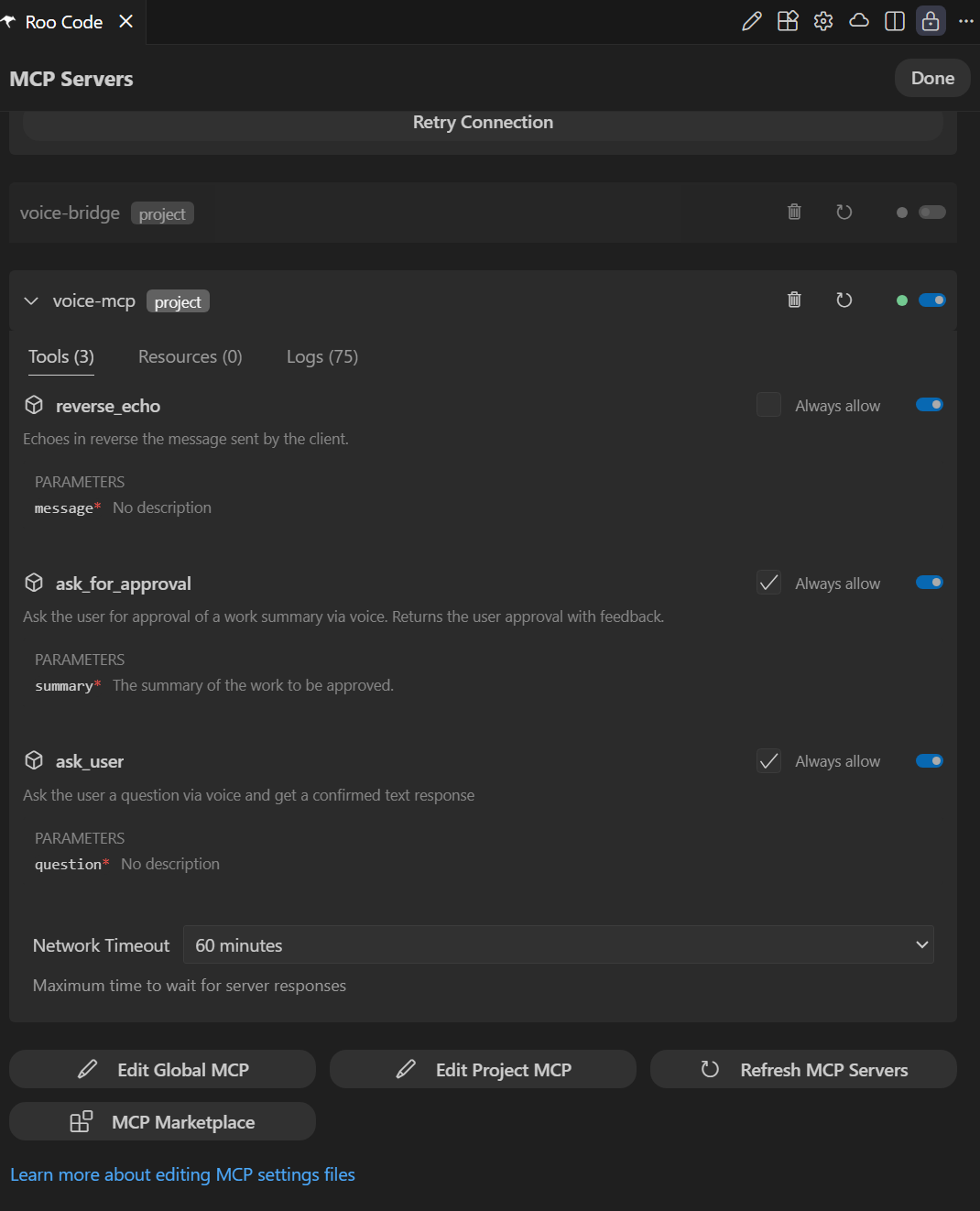
Task: Open Roo Cloud via cloud icon
Action: (858, 20)
